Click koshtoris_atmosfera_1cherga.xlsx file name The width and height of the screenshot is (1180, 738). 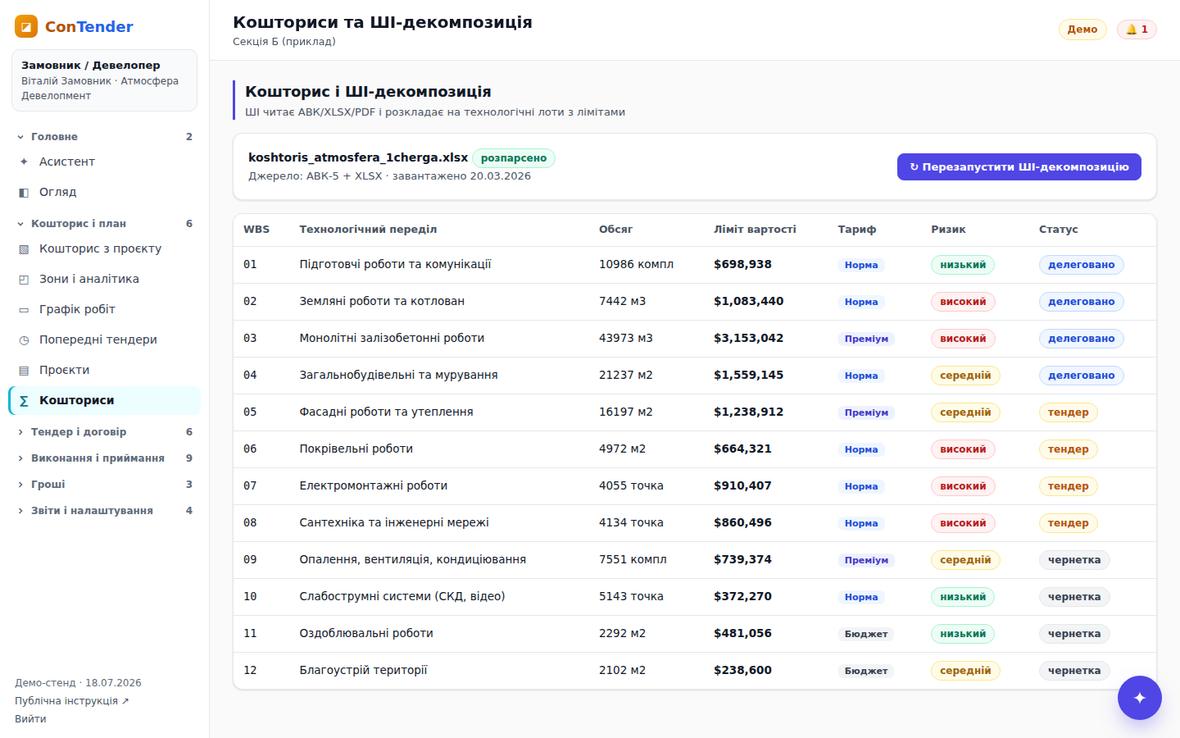[x=358, y=158]
